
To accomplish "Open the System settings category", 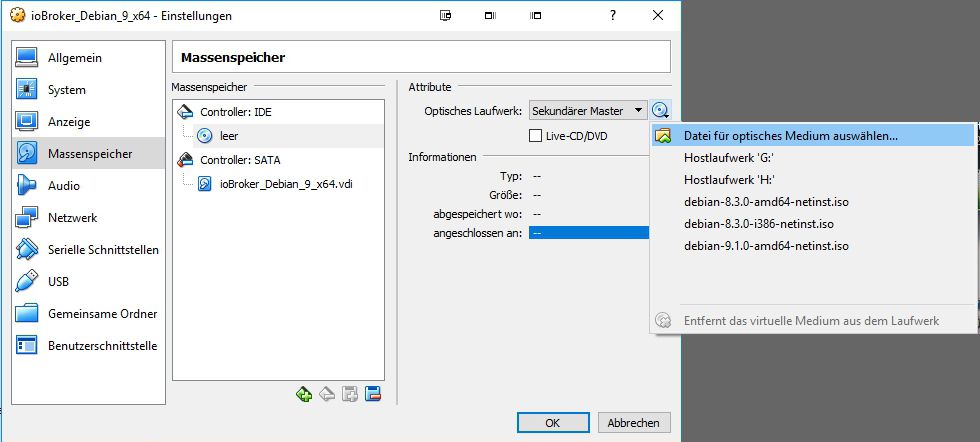I will click(88, 89).
